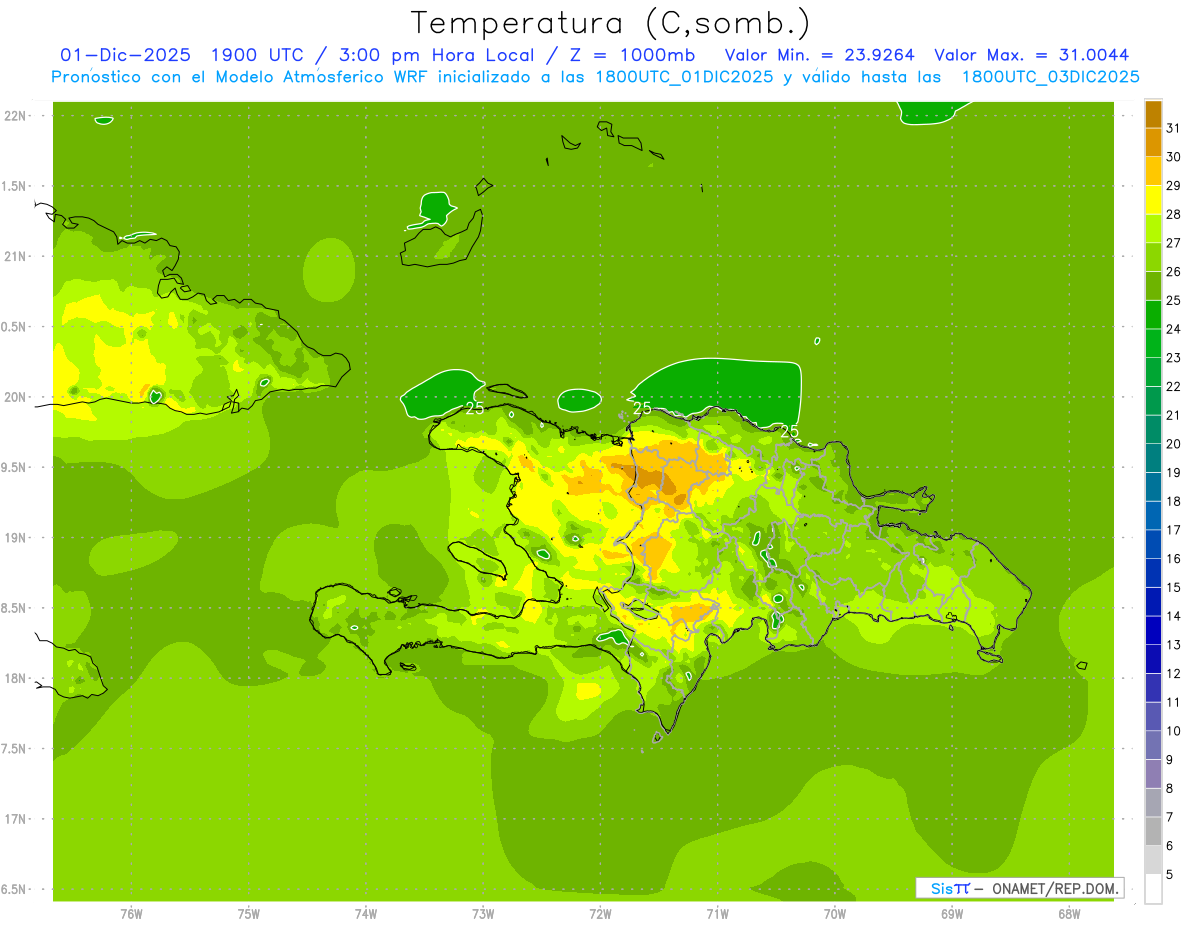This screenshot has width=1200, height=927.
Task: Click the '72W' longitude axis label
Action: (600, 914)
